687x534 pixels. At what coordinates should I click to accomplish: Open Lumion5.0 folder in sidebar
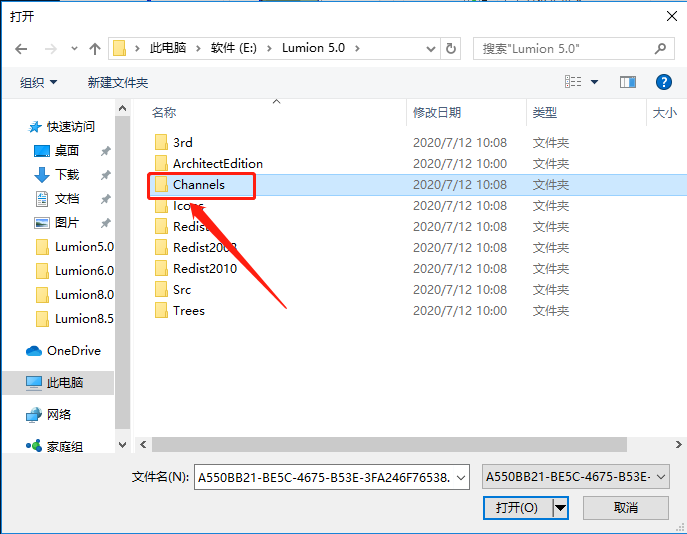point(74,247)
